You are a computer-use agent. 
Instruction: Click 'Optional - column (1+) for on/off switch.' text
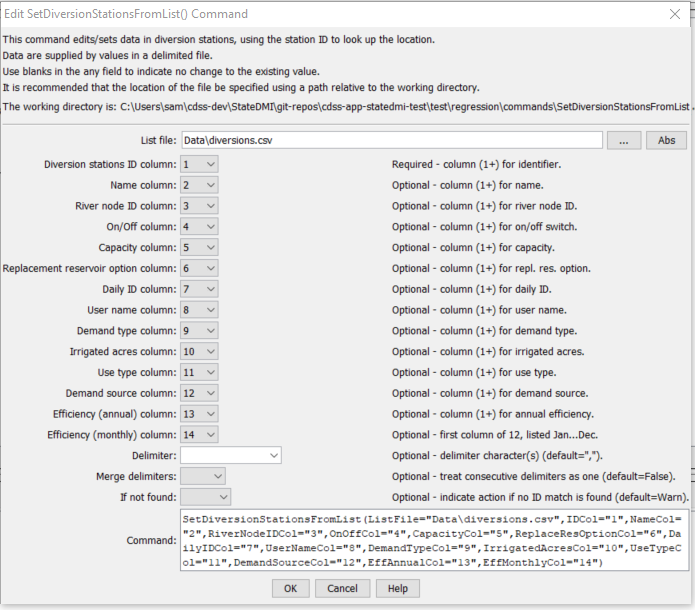tap(484, 227)
